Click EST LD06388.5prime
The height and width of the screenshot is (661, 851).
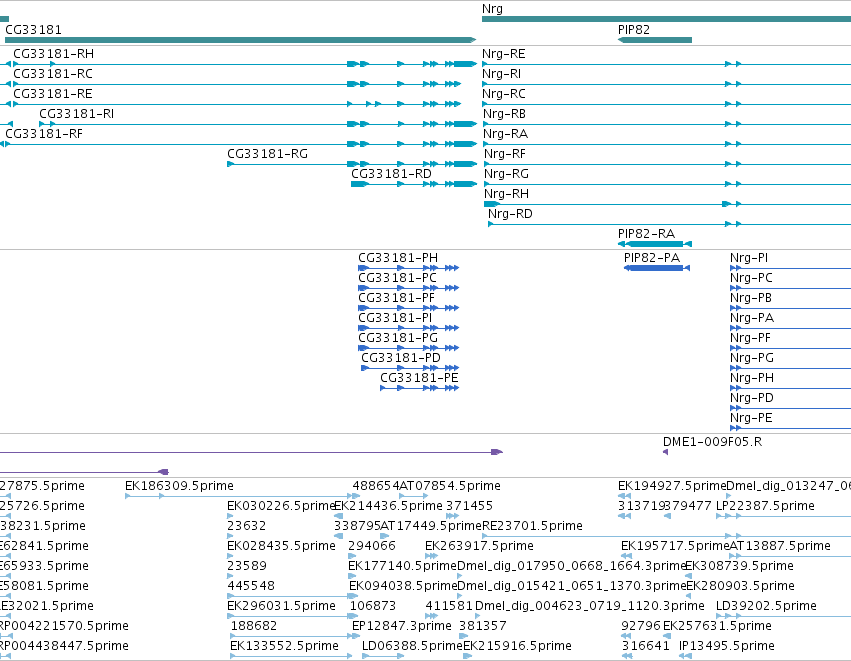coord(412,646)
